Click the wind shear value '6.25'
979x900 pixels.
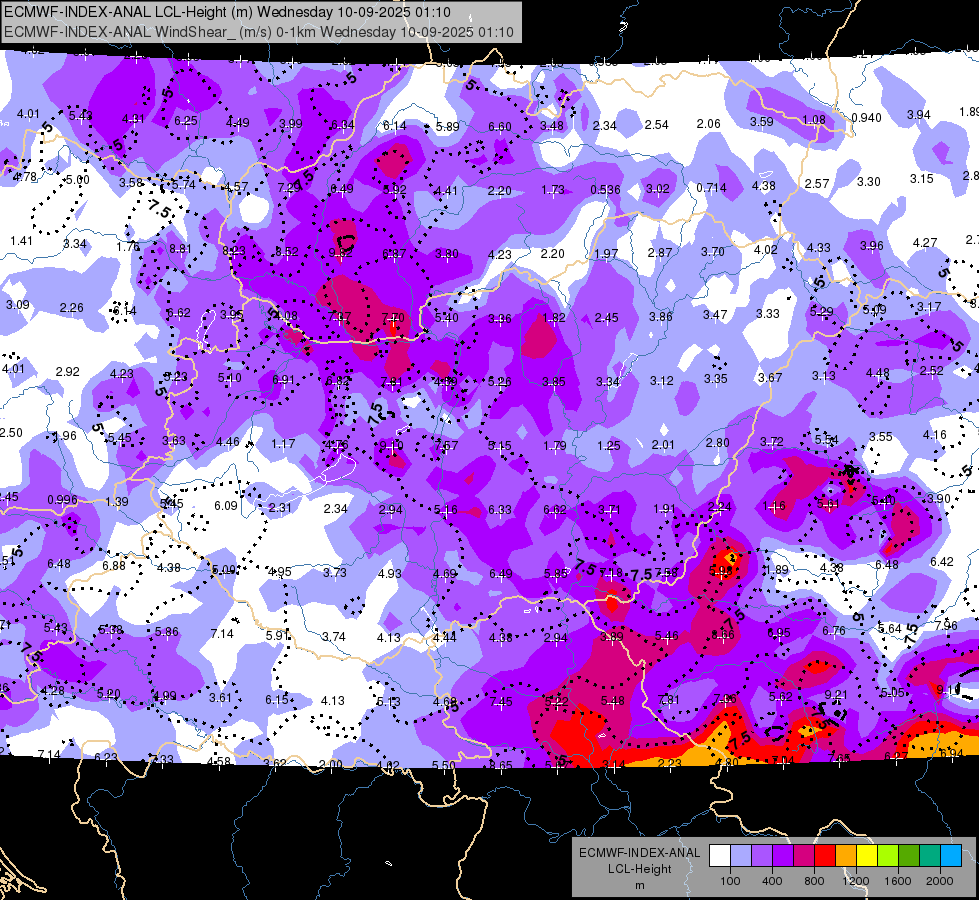pyautogui.click(x=186, y=121)
